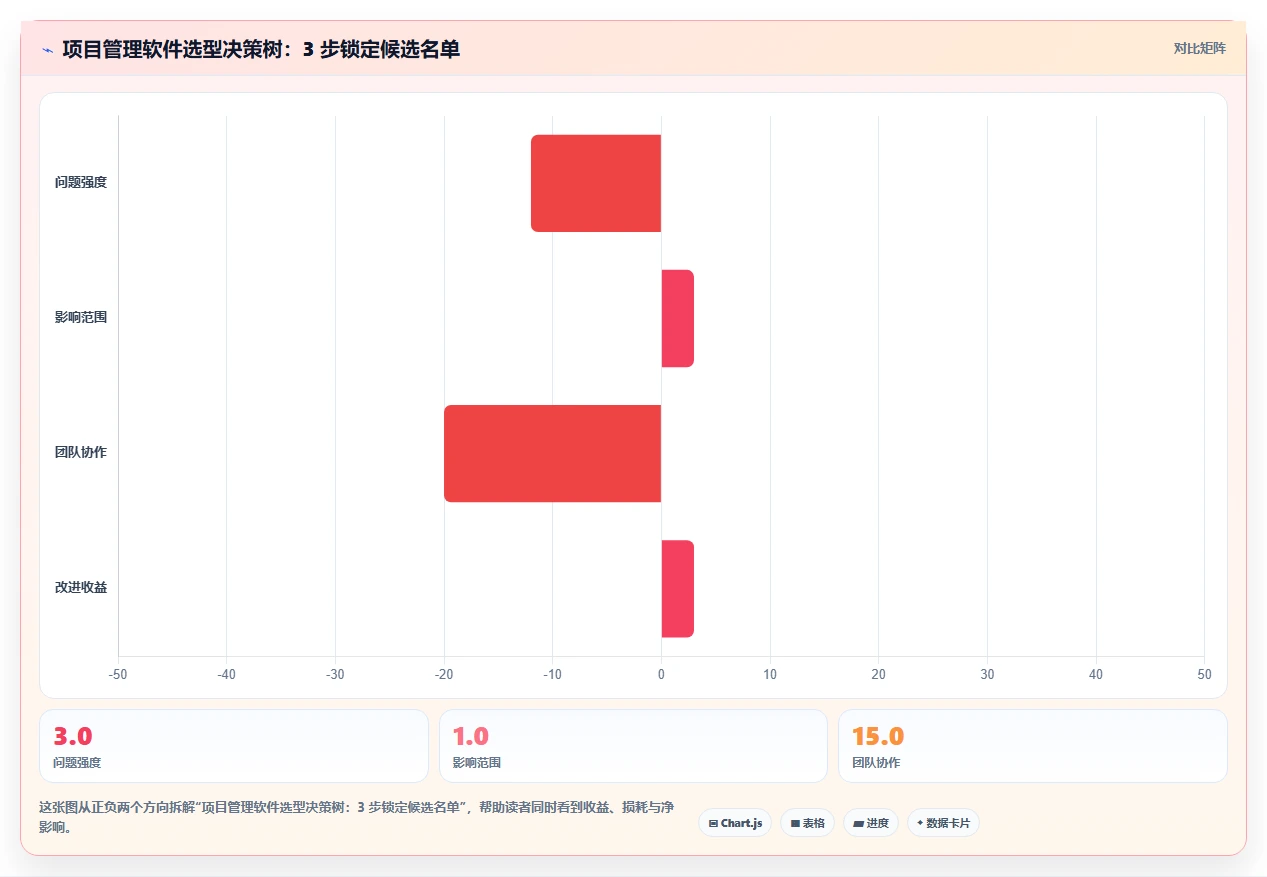Click the 影响范围 axis label
This screenshot has width=1267, height=877.
point(81,318)
